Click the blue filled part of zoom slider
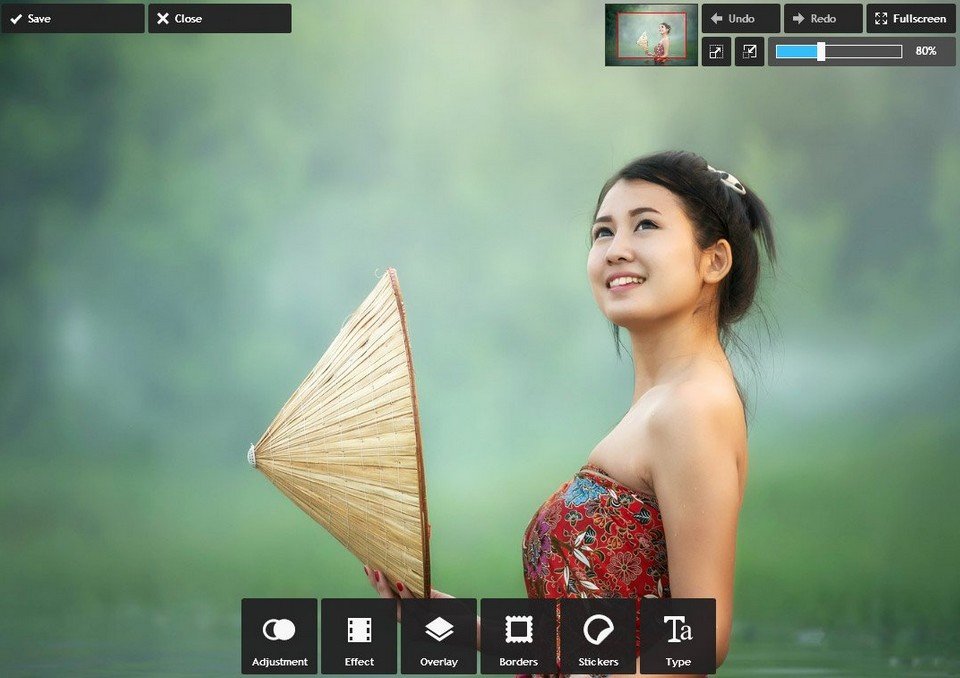This screenshot has height=678, width=960. click(x=796, y=51)
